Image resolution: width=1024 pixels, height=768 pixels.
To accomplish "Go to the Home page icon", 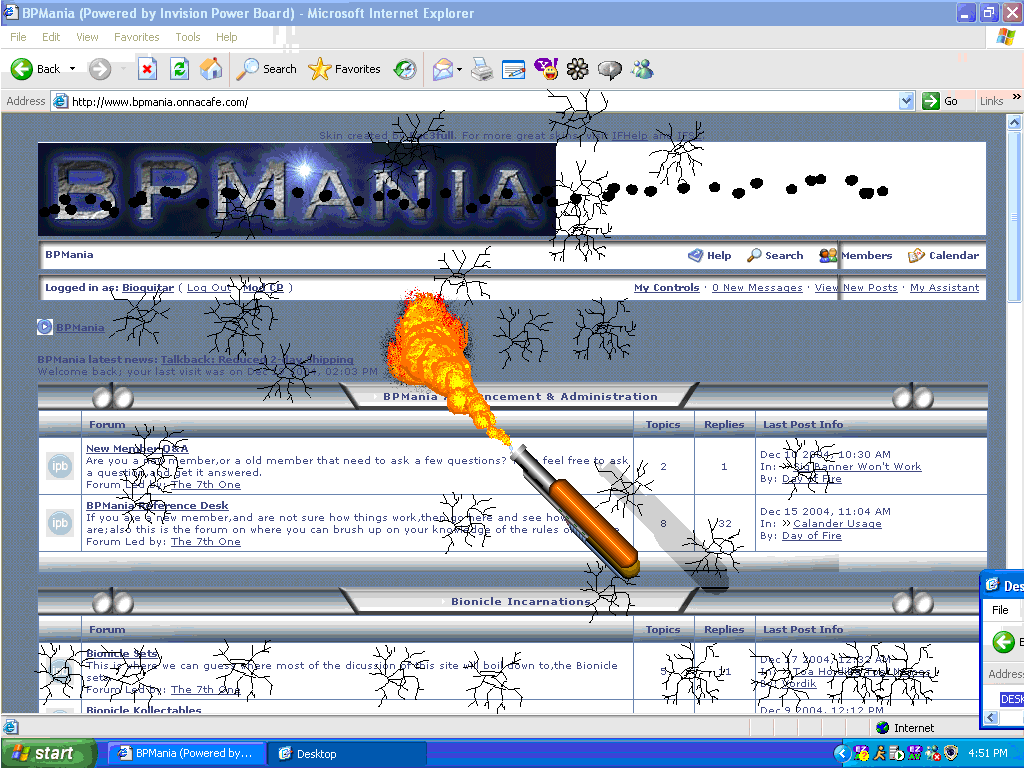I will 211,69.
